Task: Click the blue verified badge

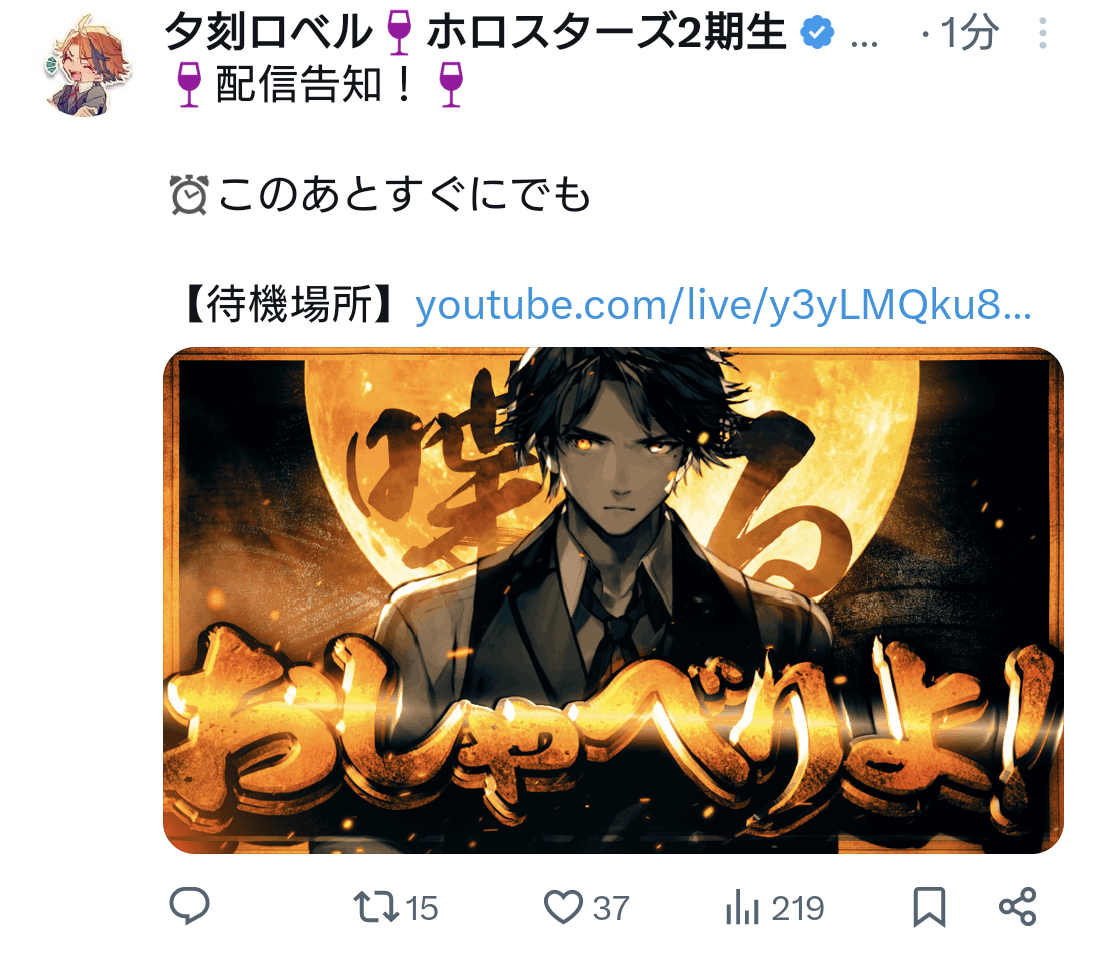Action: [x=817, y=32]
